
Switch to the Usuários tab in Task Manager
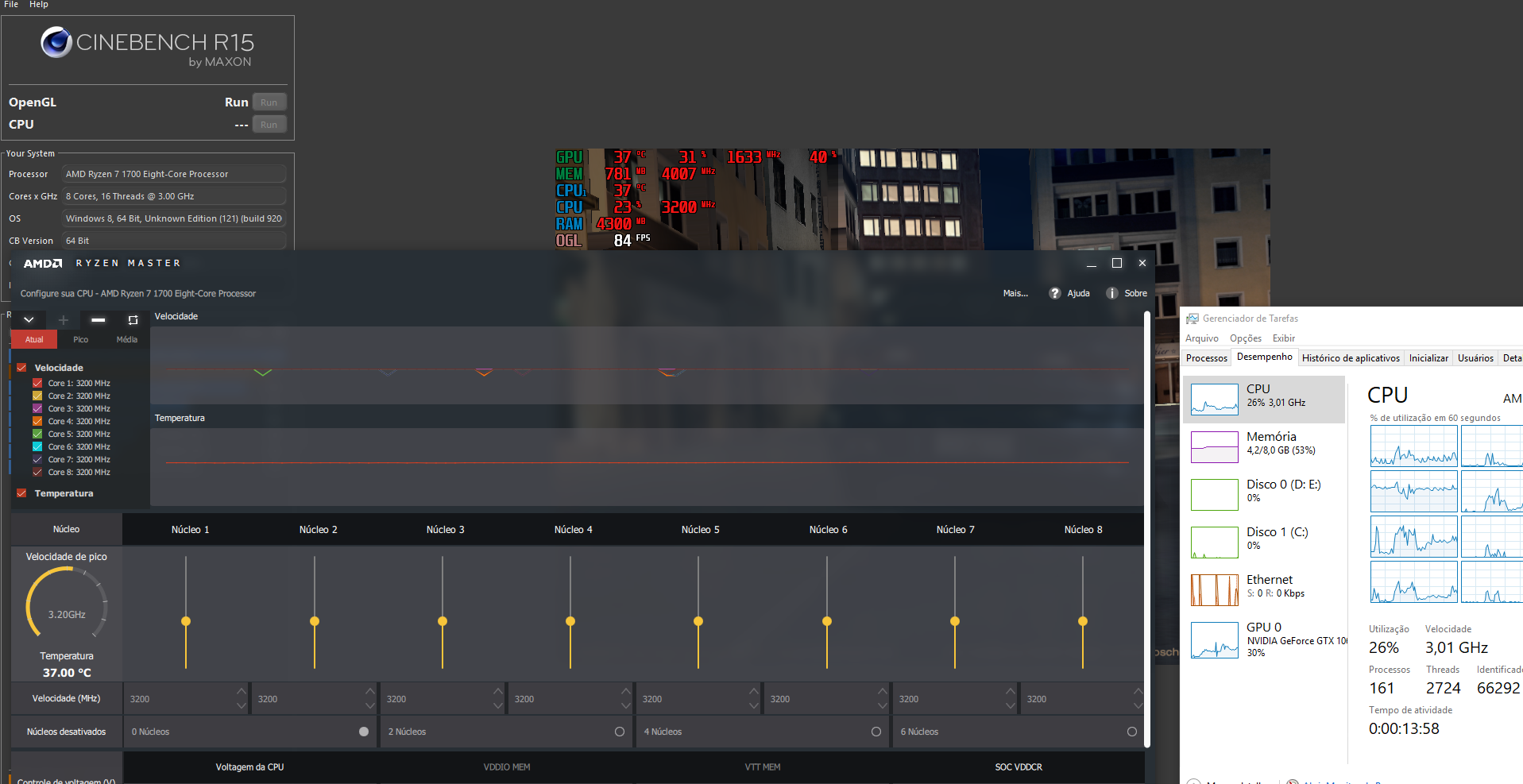pos(1475,358)
